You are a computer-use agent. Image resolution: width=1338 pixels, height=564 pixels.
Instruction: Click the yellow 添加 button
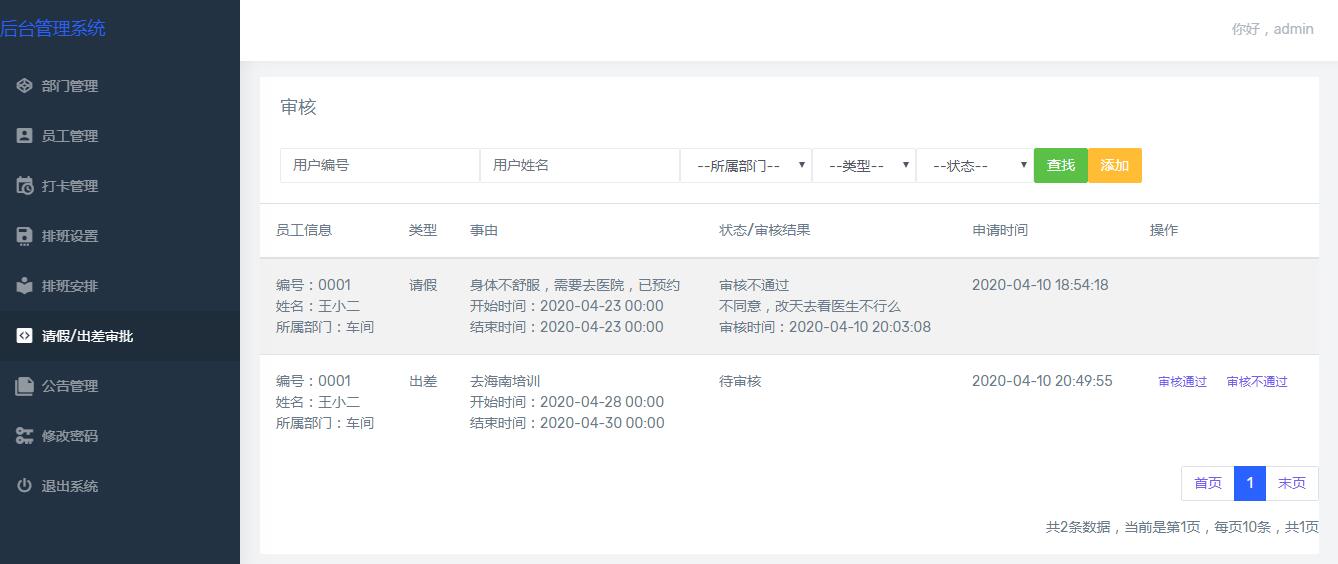[1115, 165]
